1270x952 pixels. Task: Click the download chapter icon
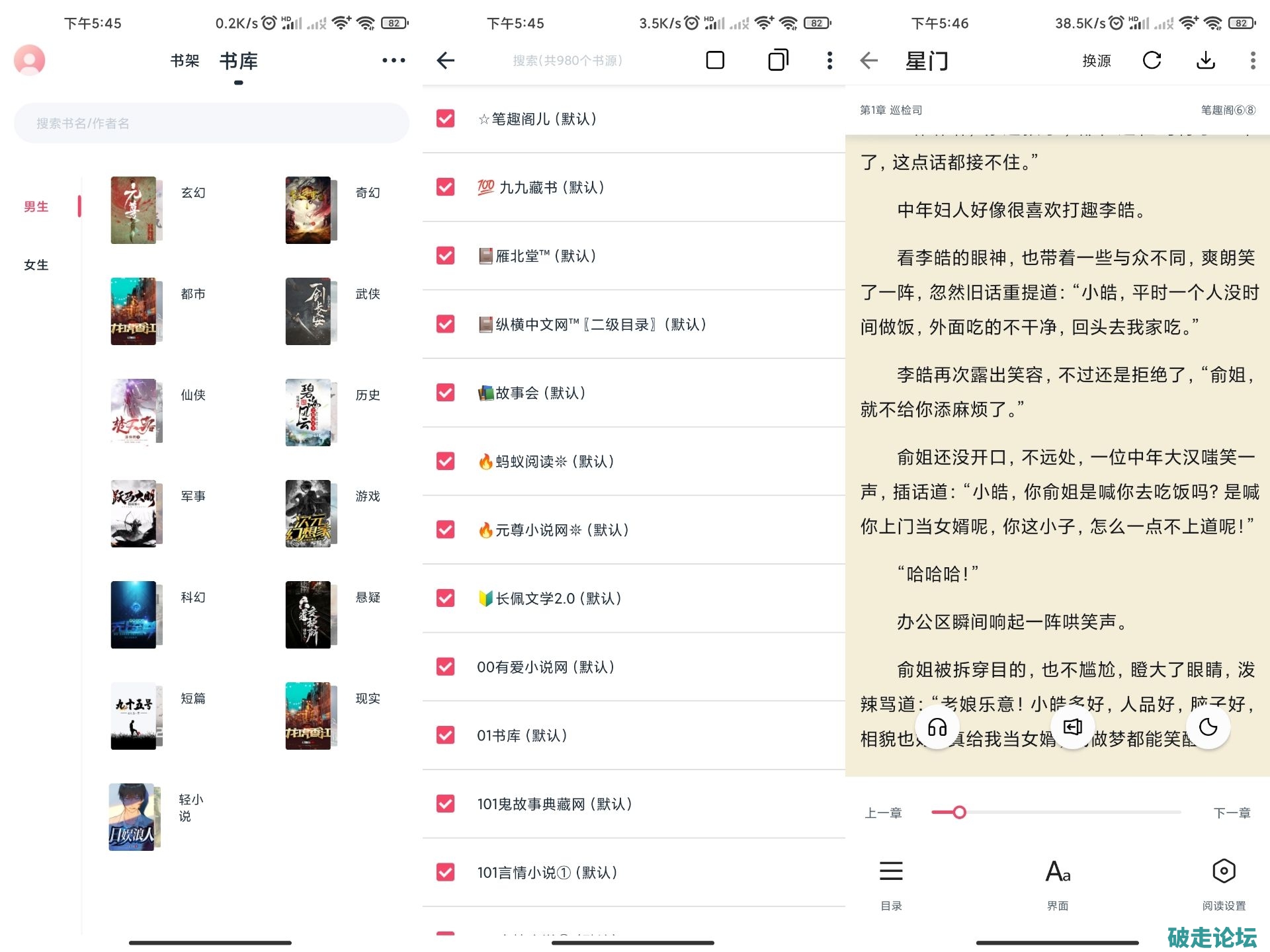click(1206, 60)
